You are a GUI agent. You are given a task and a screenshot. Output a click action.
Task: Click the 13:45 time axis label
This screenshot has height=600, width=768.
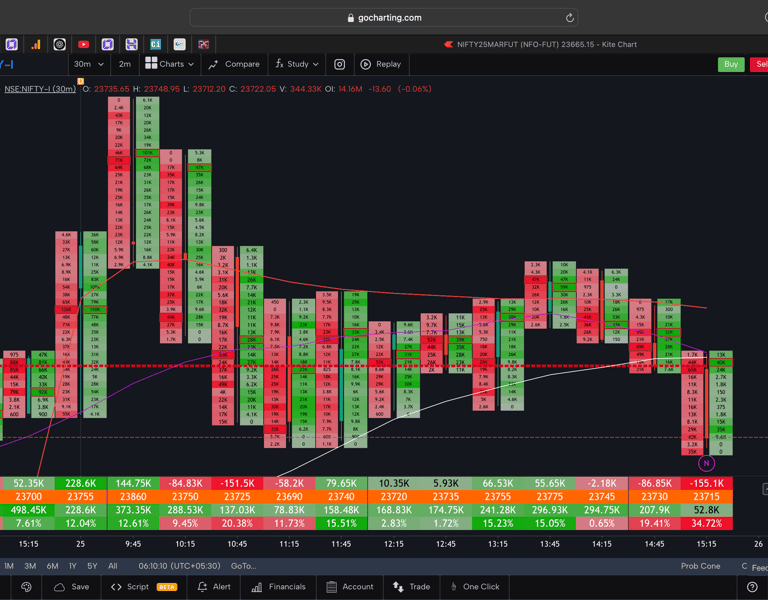(550, 544)
